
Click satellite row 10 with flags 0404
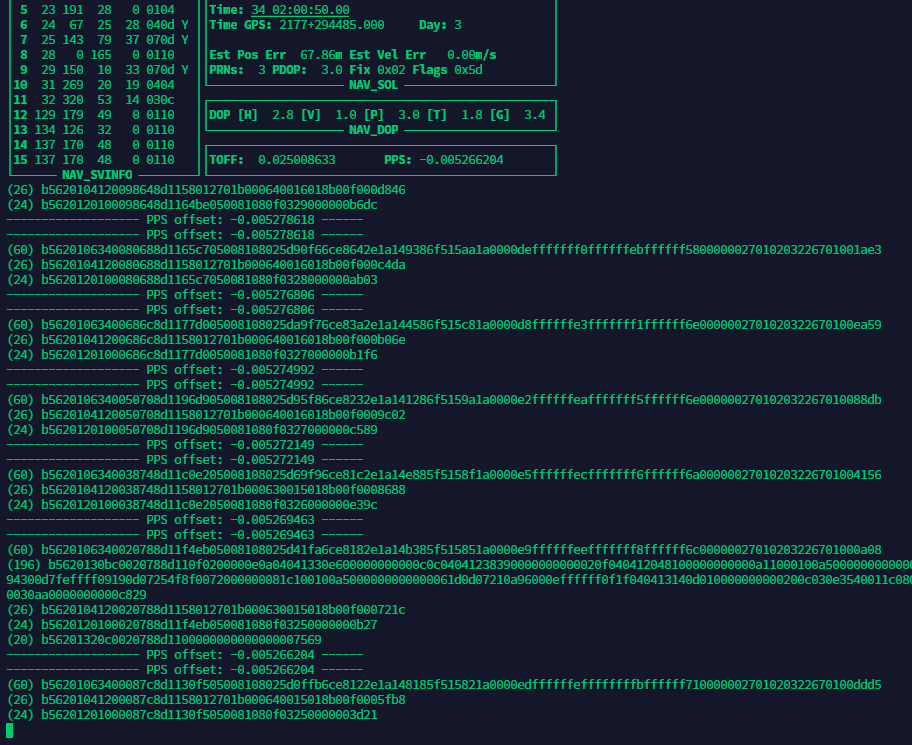pyautogui.click(x=94, y=85)
